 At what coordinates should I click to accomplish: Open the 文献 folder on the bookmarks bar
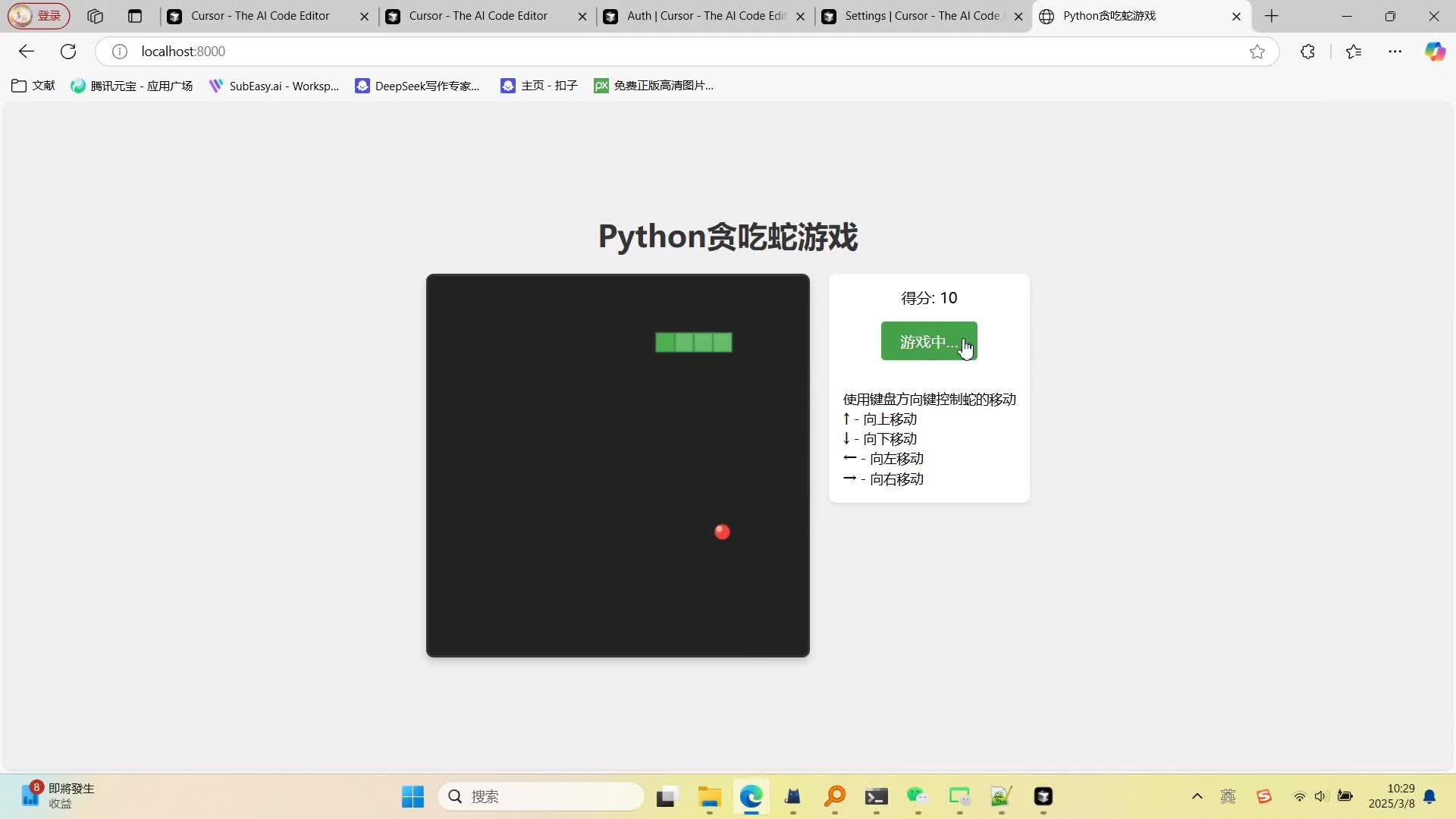pos(32,85)
